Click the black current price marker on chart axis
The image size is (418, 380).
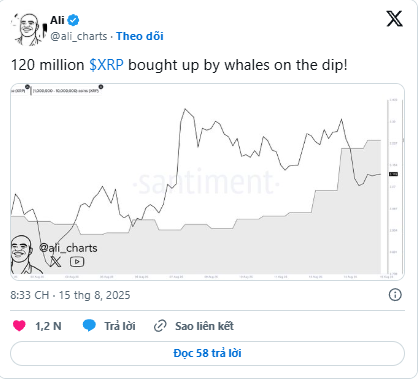pyautogui.click(x=393, y=174)
